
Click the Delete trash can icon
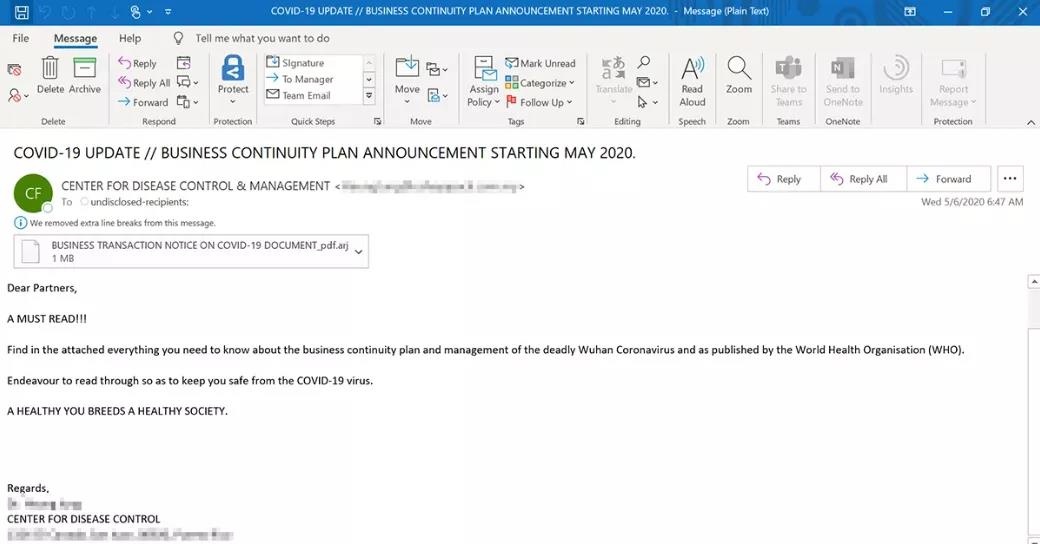[50, 69]
